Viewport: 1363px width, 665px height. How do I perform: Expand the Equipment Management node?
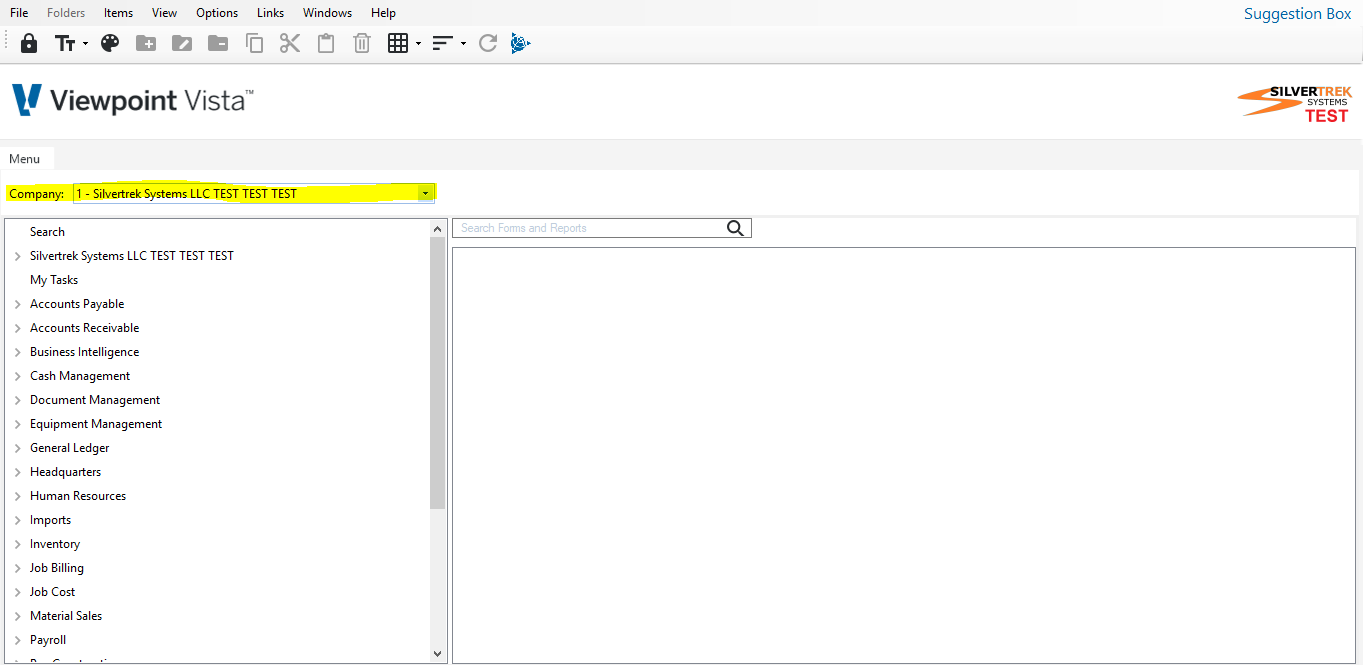tap(18, 424)
